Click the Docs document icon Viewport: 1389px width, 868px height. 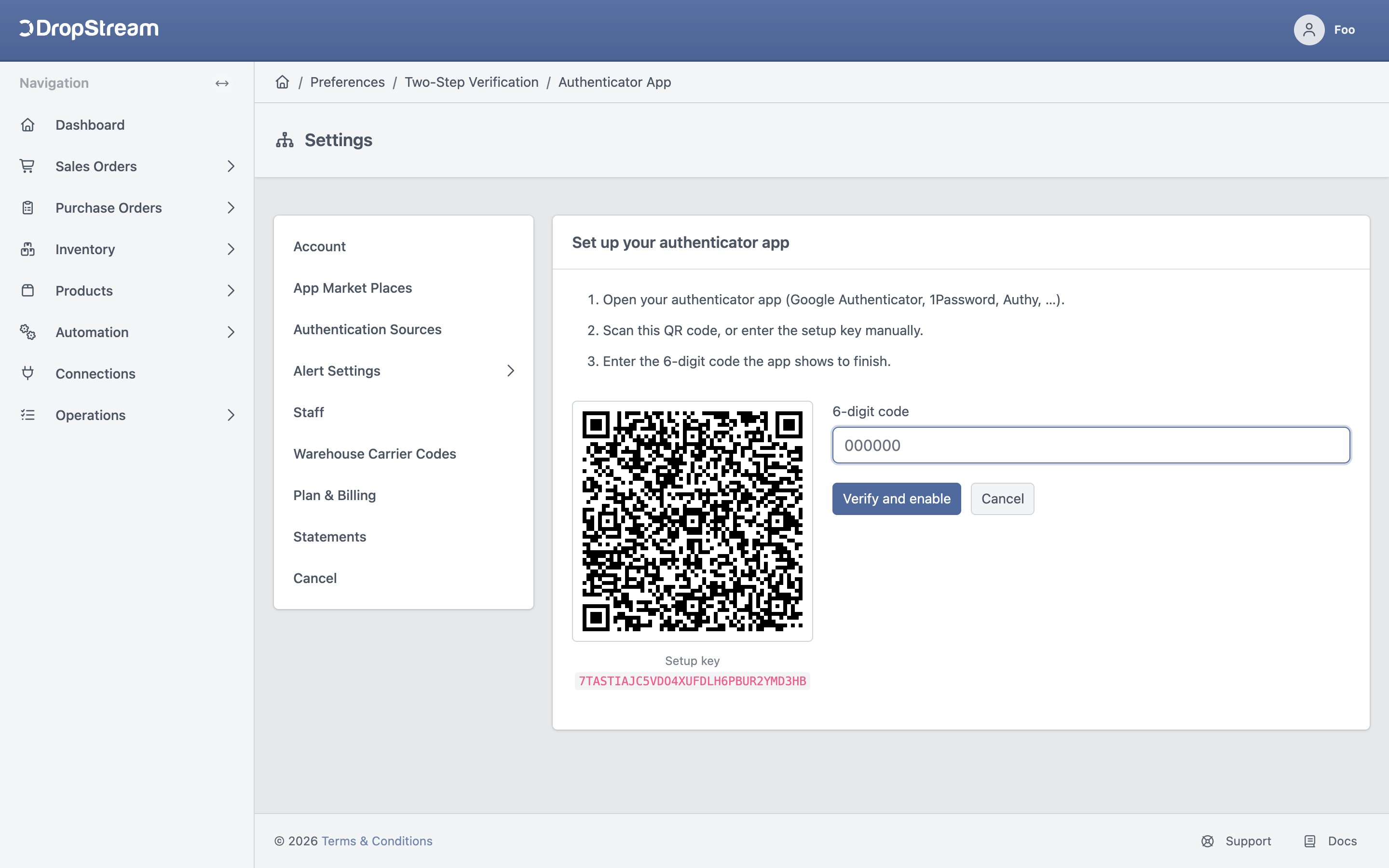coord(1310,841)
